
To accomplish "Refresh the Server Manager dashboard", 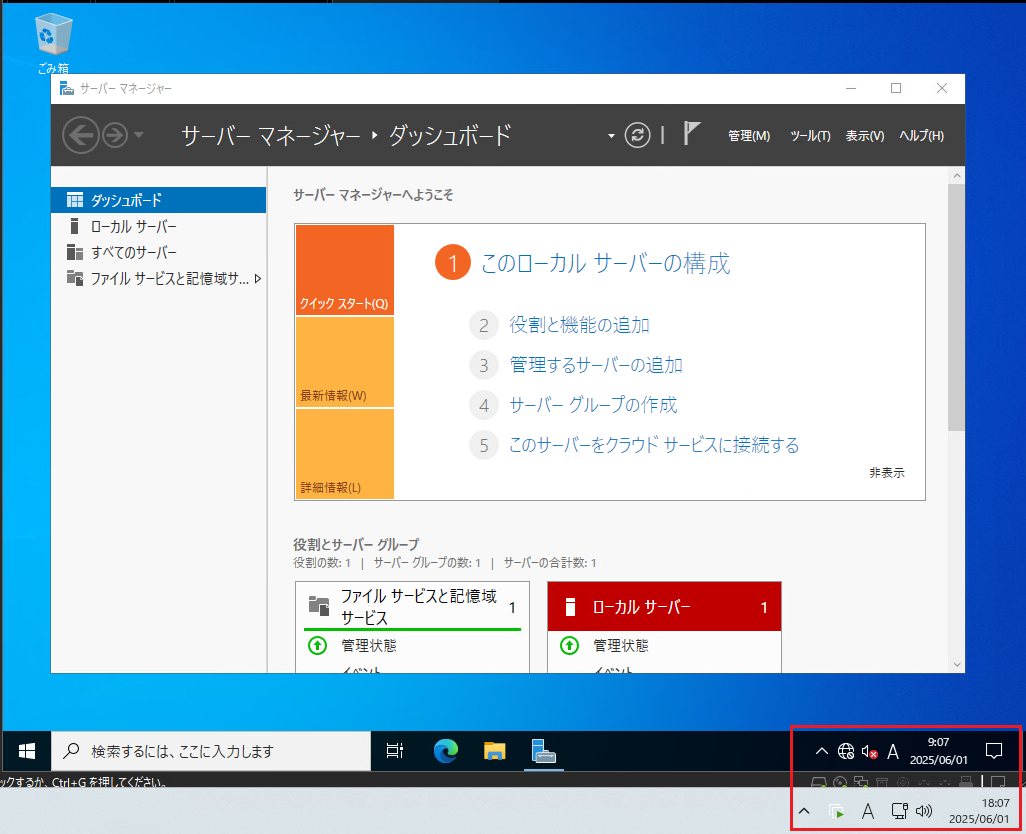I will (x=637, y=135).
